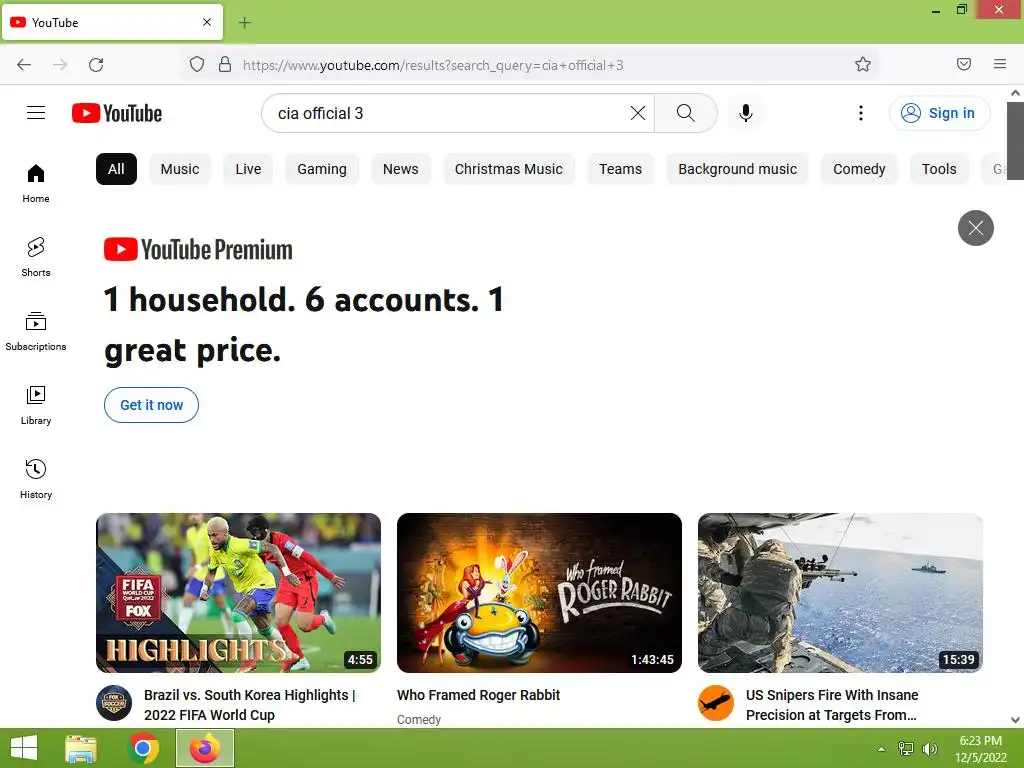This screenshot has height=768, width=1024.
Task: Click the Firefox taskbar icon
Action: 205,748
